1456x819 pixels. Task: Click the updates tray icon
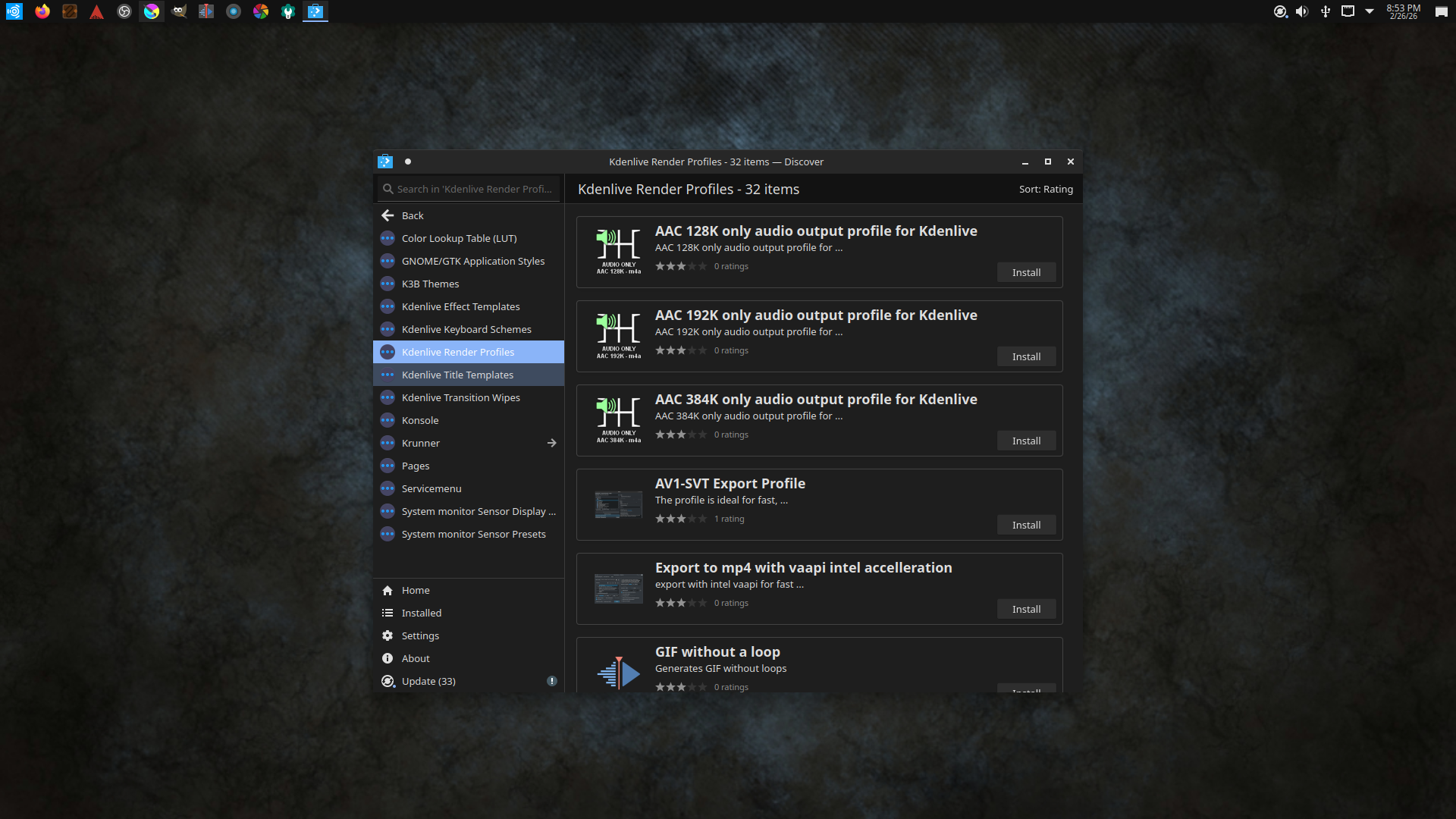(x=1281, y=11)
